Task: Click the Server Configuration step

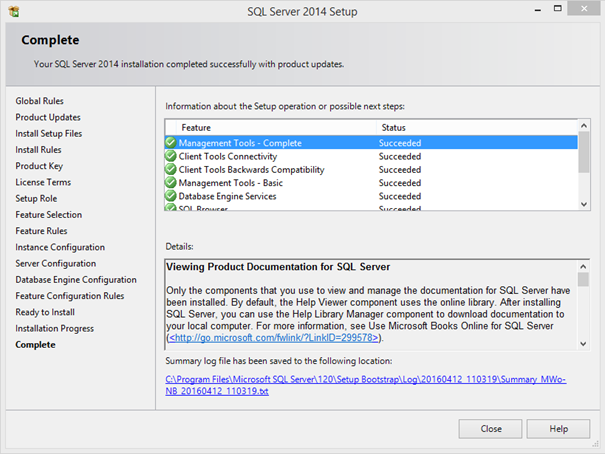Action: [56, 263]
